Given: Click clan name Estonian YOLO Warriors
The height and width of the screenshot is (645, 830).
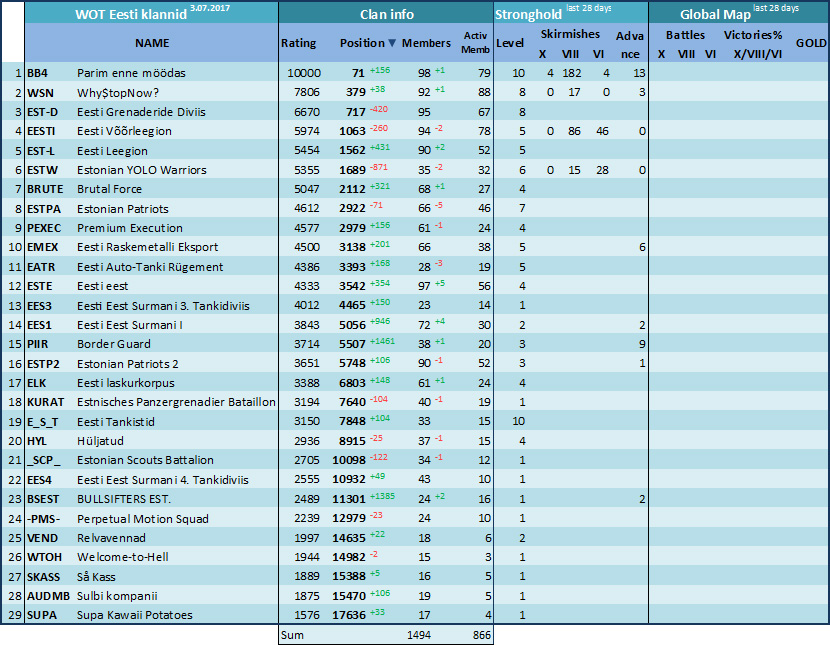Looking at the screenshot, I should click(x=142, y=170).
